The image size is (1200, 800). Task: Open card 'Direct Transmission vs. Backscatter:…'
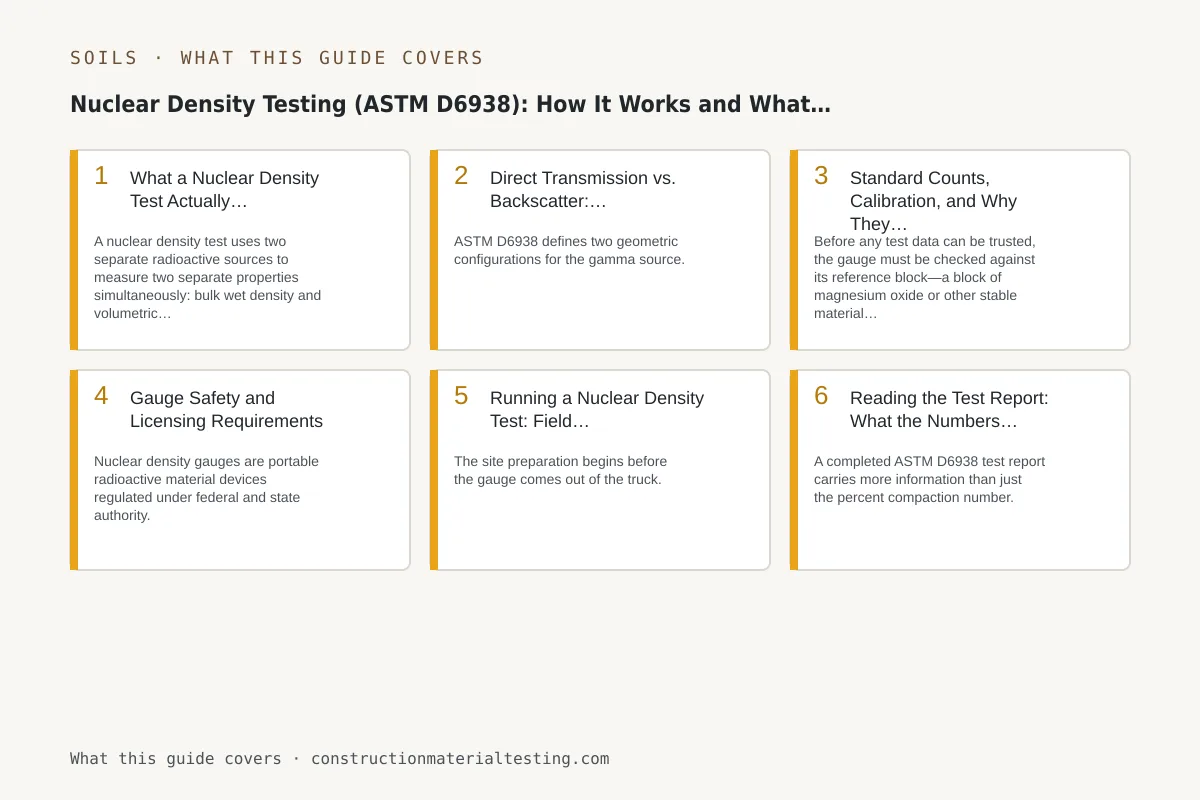600,250
